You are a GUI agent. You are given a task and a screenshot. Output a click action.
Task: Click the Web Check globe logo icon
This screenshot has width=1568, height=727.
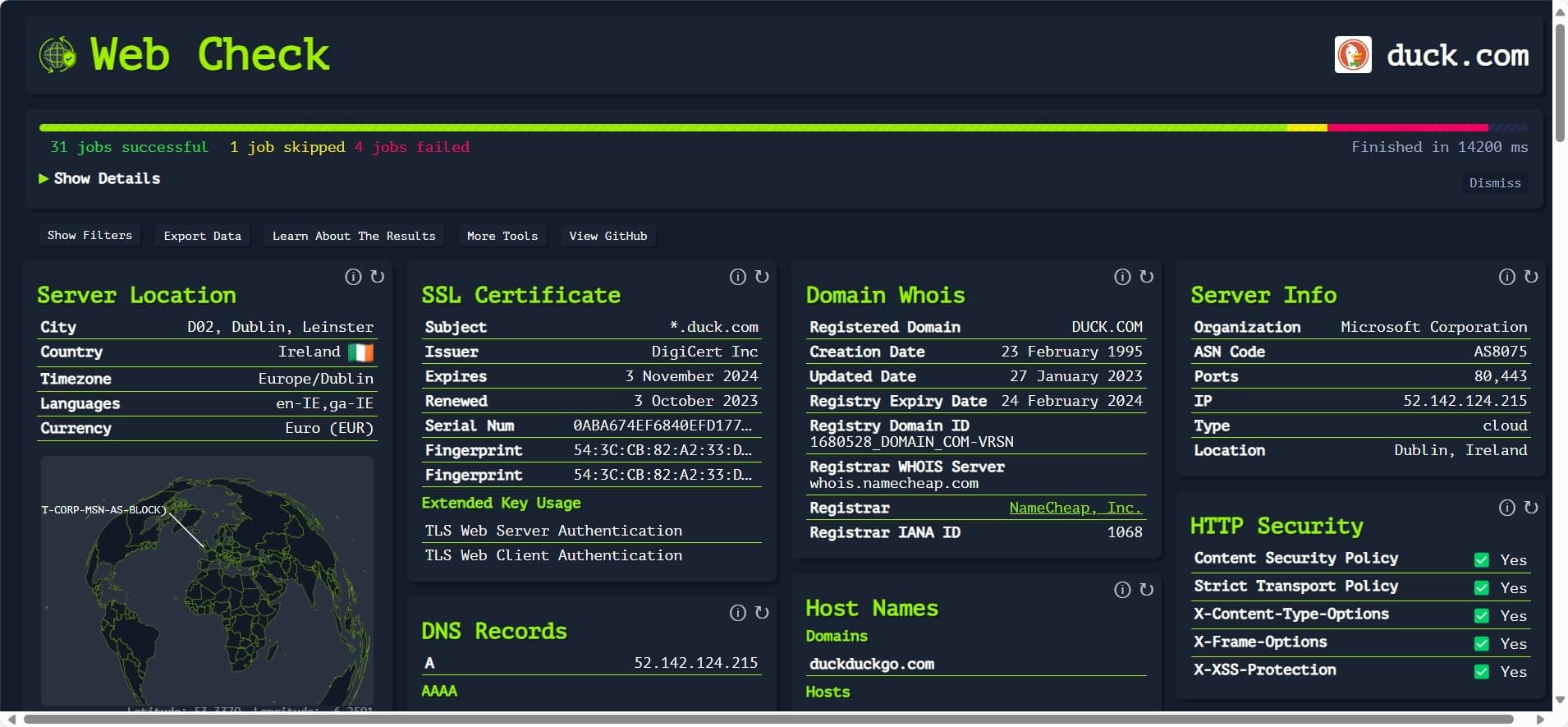tap(57, 55)
